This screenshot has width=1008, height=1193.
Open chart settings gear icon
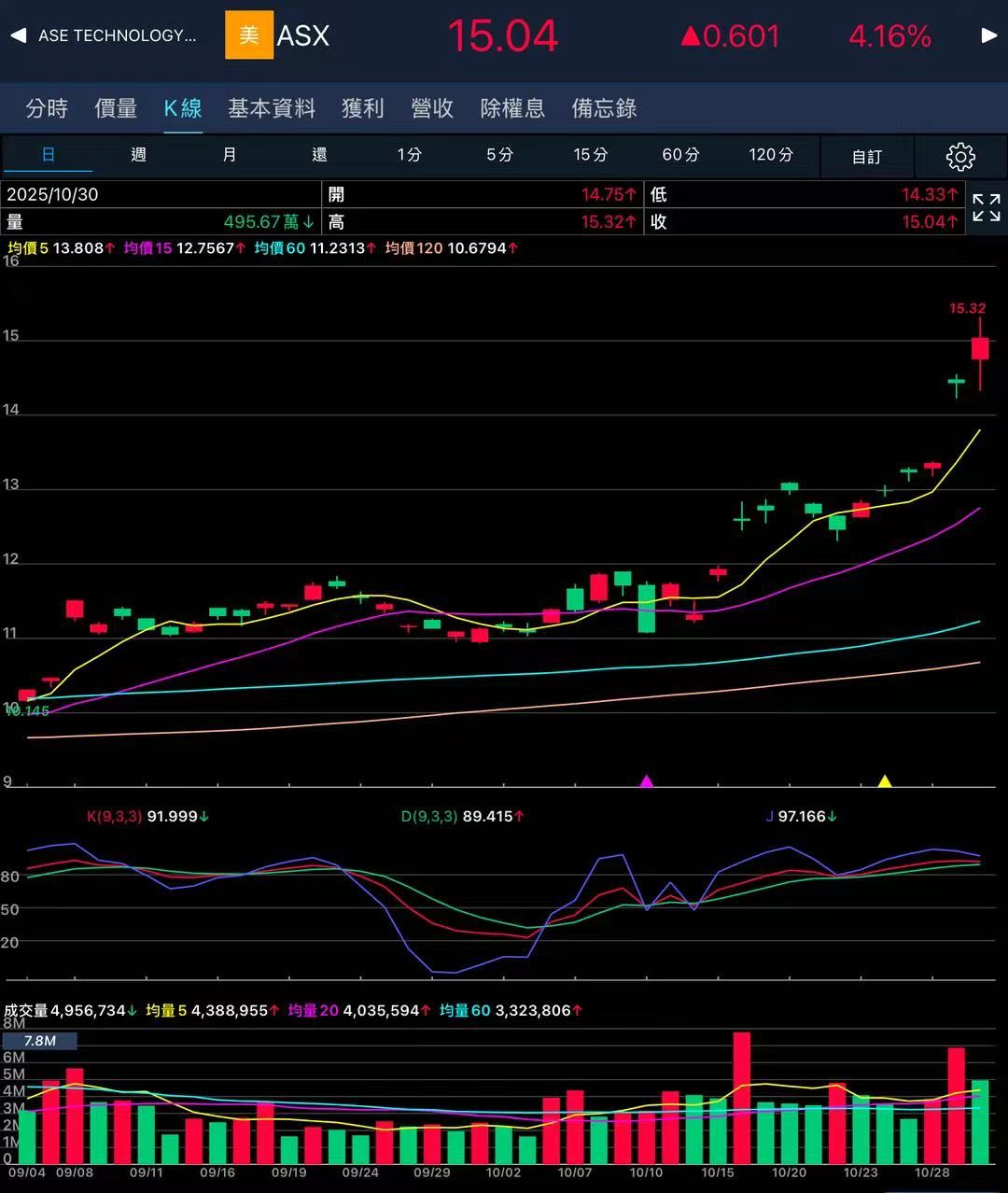tap(960, 157)
